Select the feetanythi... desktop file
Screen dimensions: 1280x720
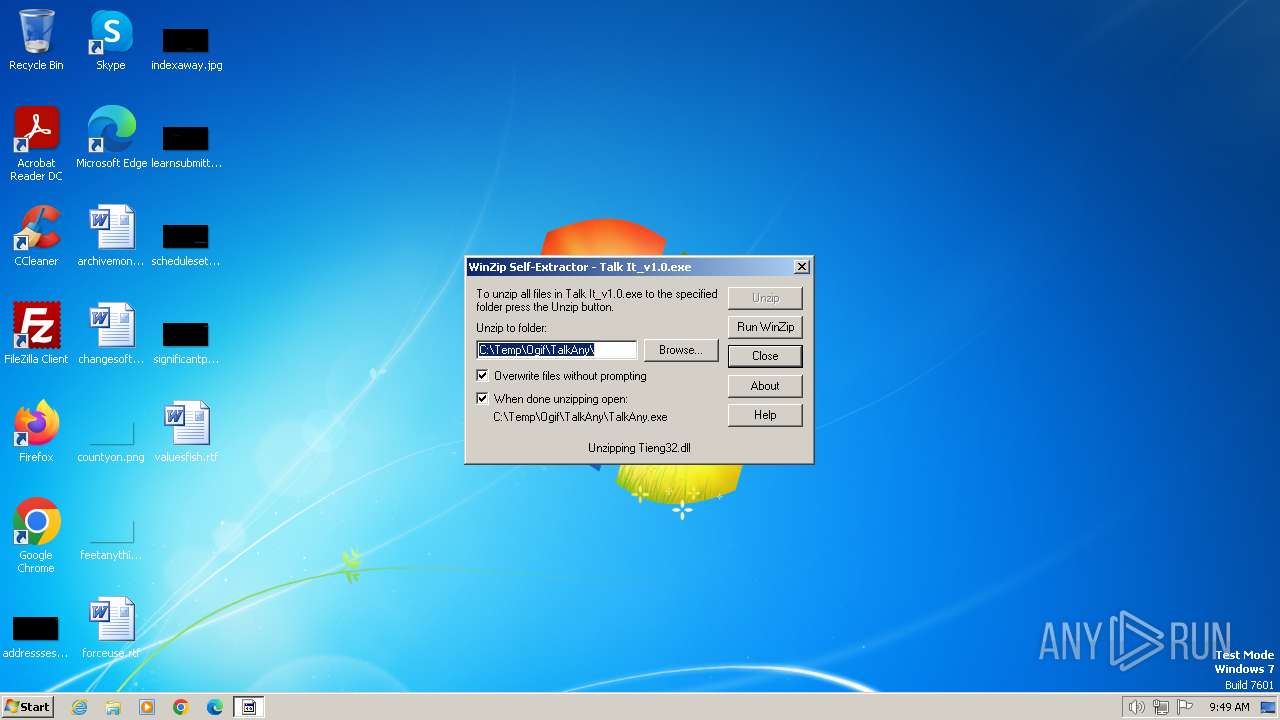[x=111, y=538]
